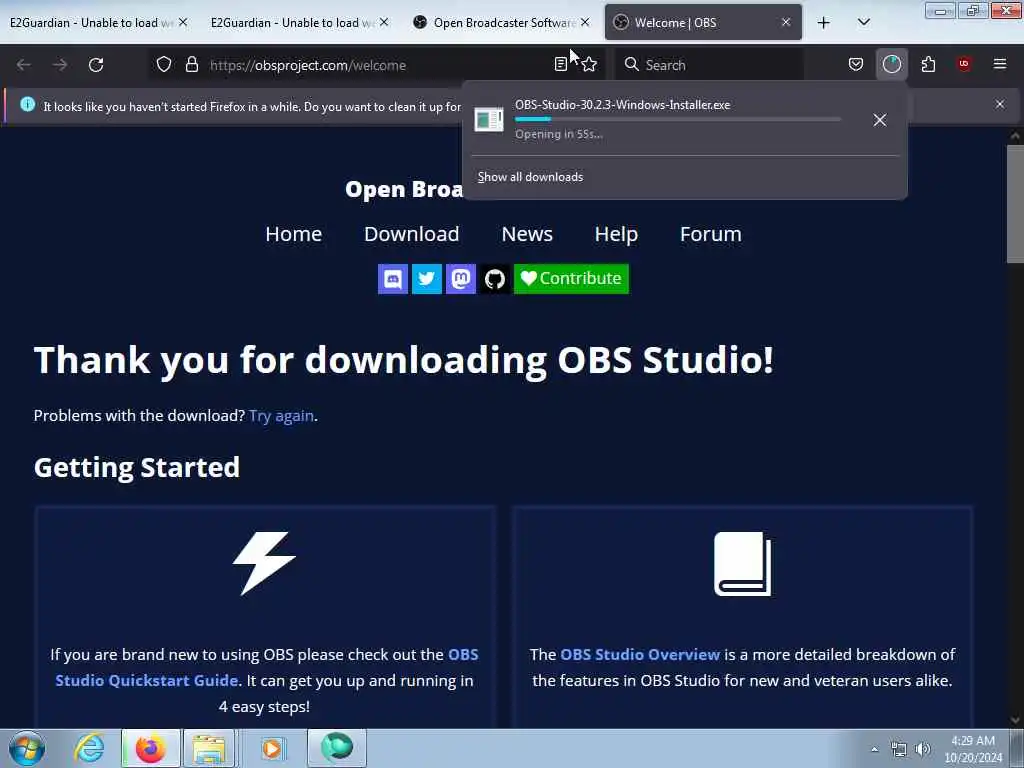Screen dimensions: 1024x768
Task: Click the lightning bolt quickstart icon
Action: pyautogui.click(x=264, y=564)
